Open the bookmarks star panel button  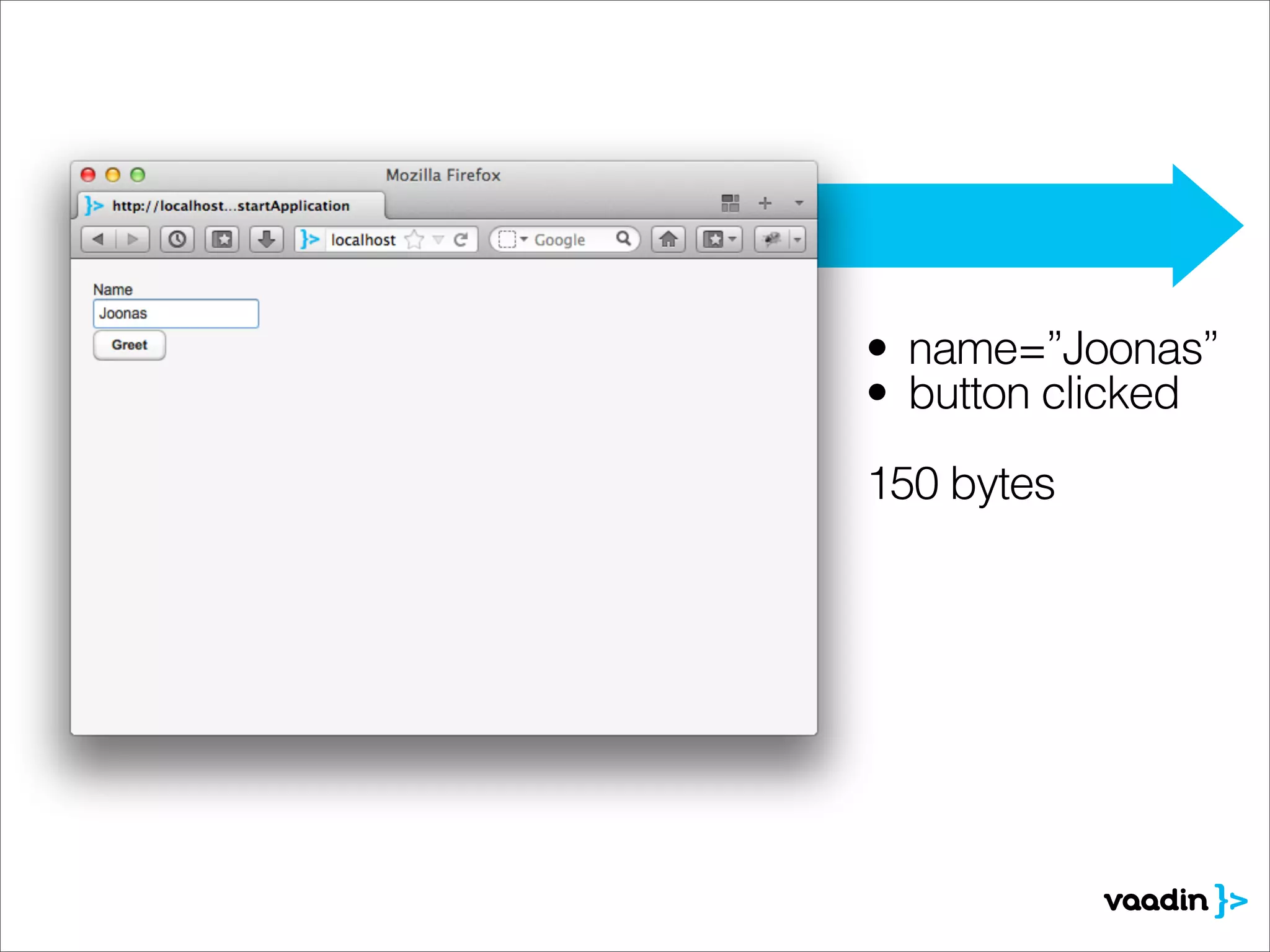(x=222, y=239)
